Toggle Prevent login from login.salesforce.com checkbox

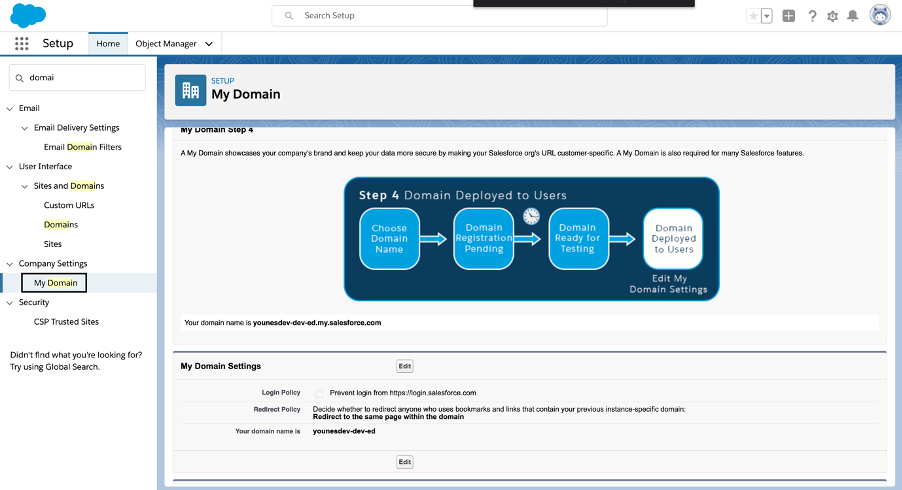point(319,393)
